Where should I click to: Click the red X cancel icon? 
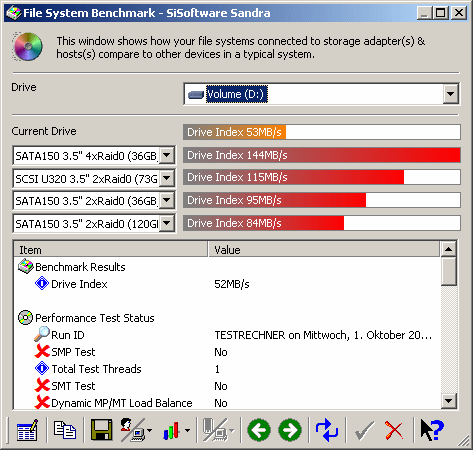click(394, 430)
